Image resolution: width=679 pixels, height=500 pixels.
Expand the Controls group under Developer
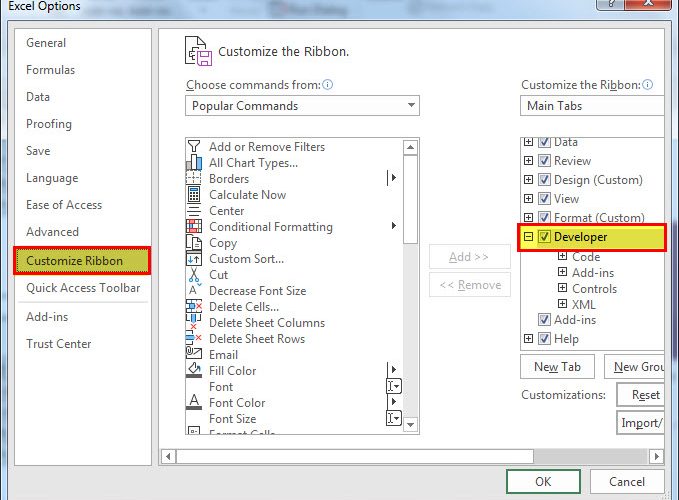[x=562, y=288]
